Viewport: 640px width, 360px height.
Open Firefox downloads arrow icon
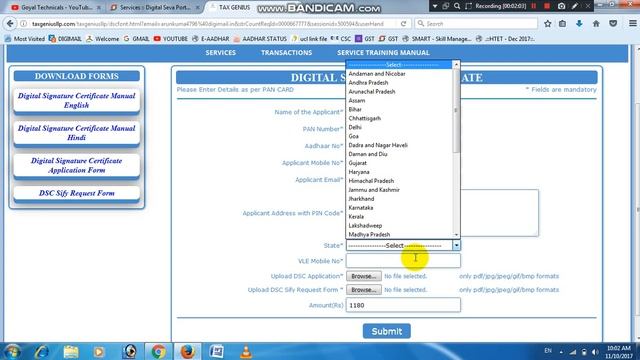point(579,24)
